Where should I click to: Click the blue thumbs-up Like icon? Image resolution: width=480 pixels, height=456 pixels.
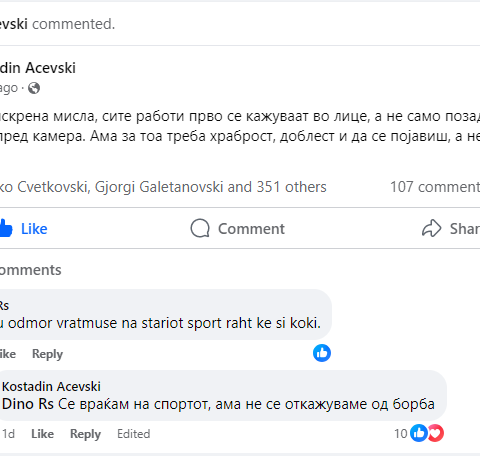click(6, 228)
